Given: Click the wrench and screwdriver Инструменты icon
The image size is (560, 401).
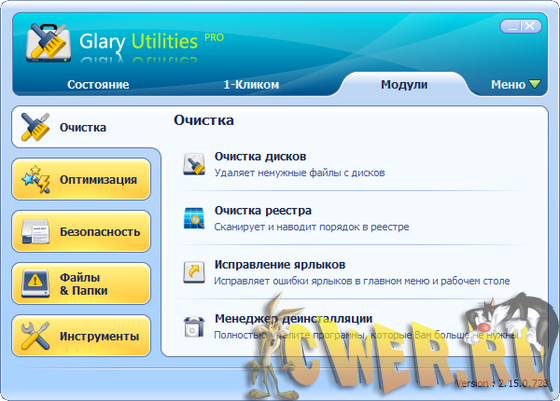Looking at the screenshot, I should 35,336.
